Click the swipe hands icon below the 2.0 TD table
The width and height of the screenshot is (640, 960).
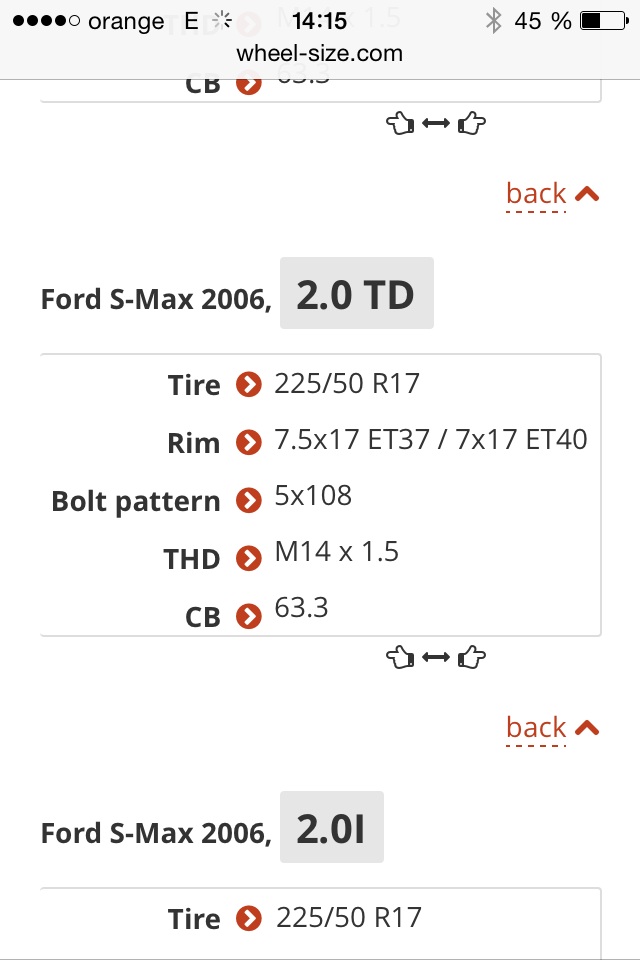[435, 658]
